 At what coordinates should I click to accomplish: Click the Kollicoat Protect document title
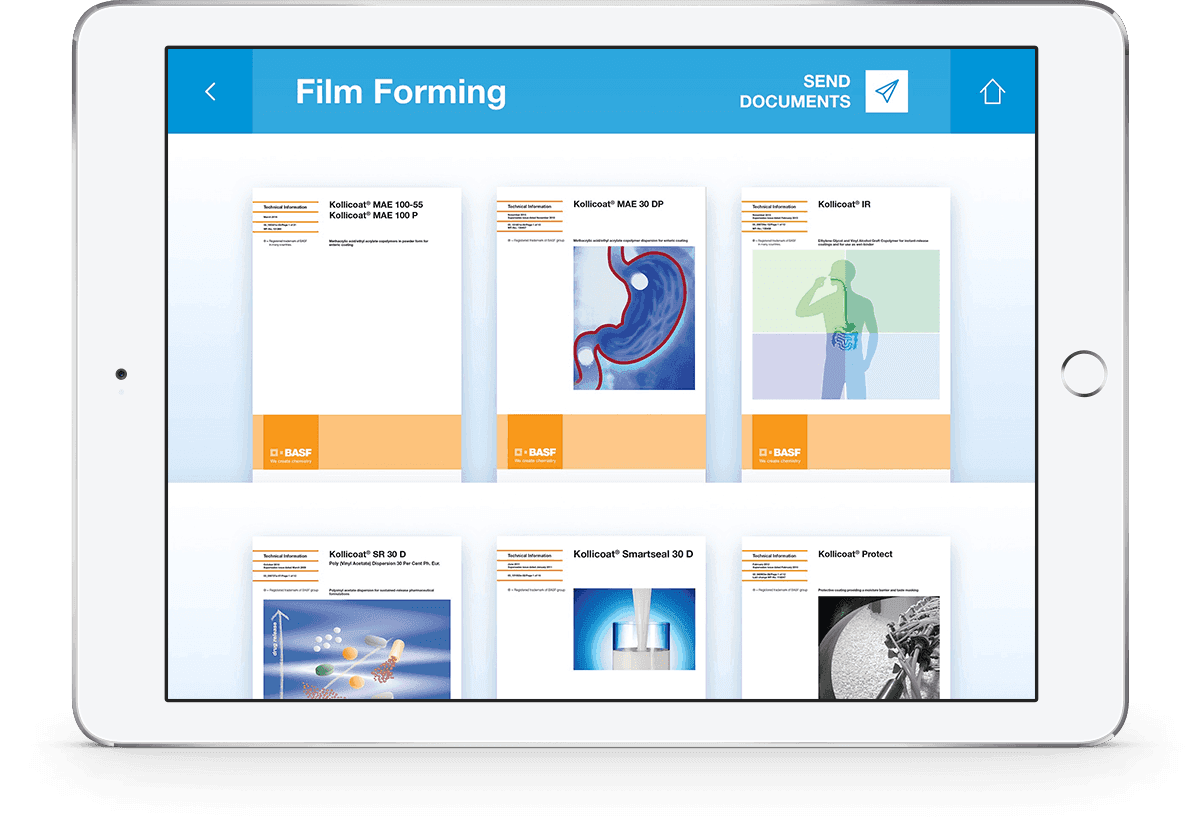pos(855,554)
